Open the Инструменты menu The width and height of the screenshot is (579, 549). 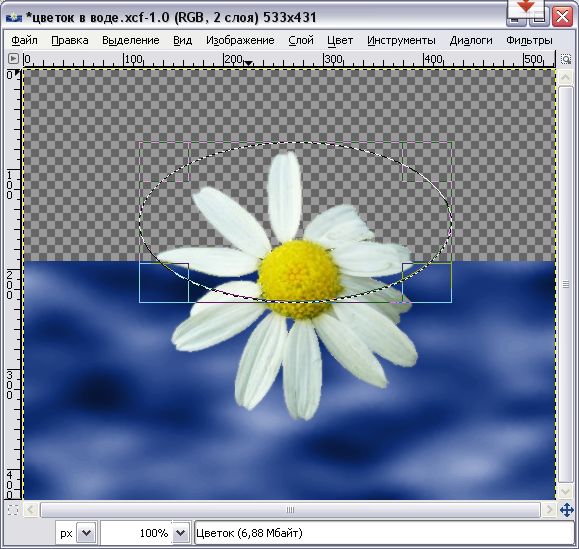401,40
